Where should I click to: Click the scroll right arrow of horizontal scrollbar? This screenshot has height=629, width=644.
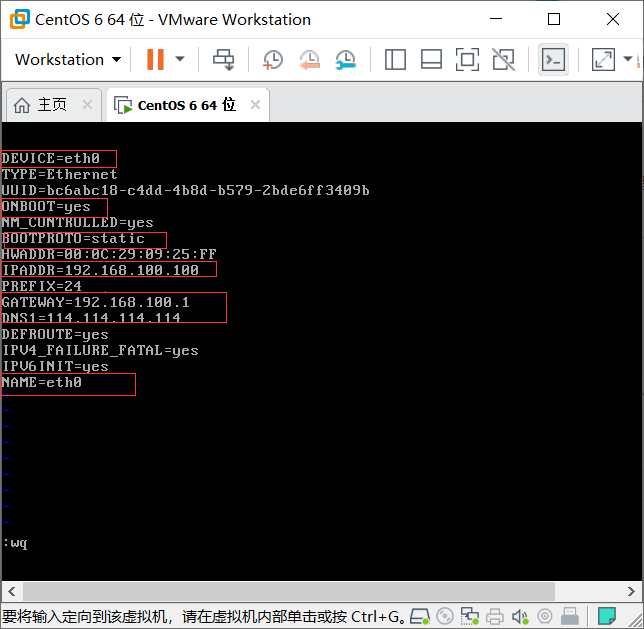[631, 592]
